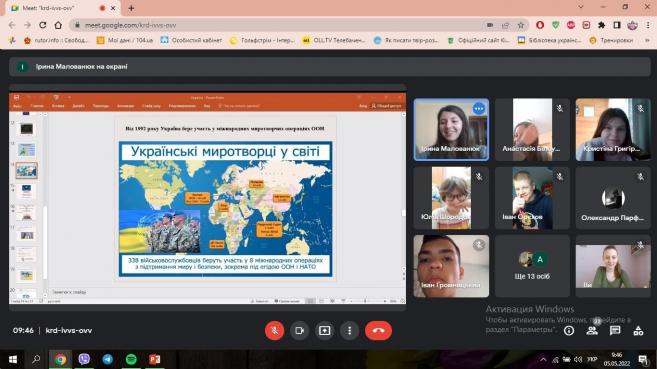Image resolution: width=657 pixels, height=369 pixels.
Task: Unmute microphone in Meet call controls
Action: 274,330
